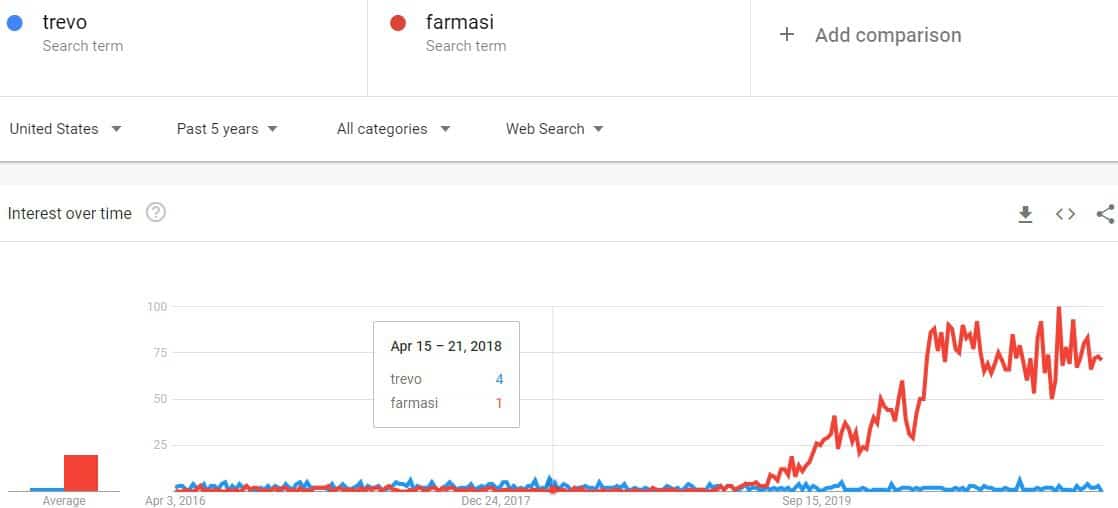Share the Interest over time chart
The height and width of the screenshot is (508, 1118).
1106,214
